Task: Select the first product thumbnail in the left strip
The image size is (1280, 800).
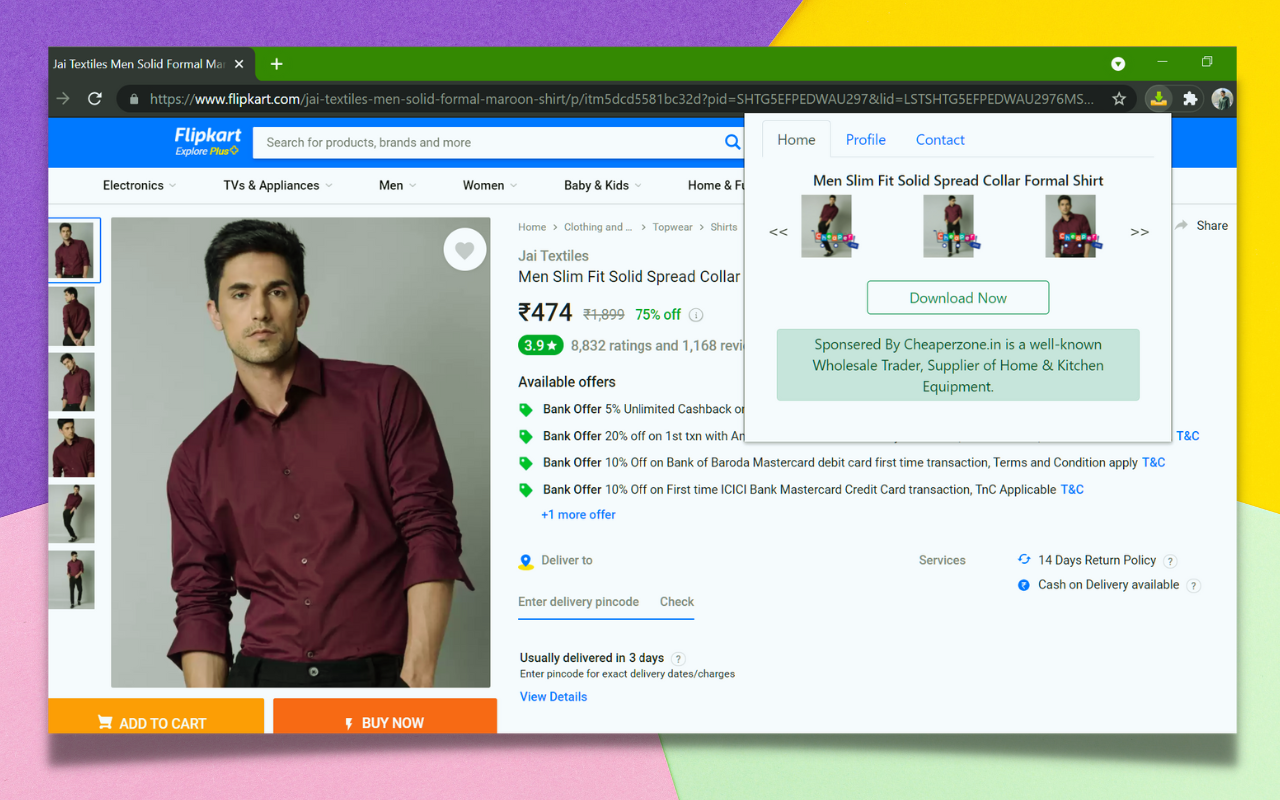Action: [x=73, y=250]
